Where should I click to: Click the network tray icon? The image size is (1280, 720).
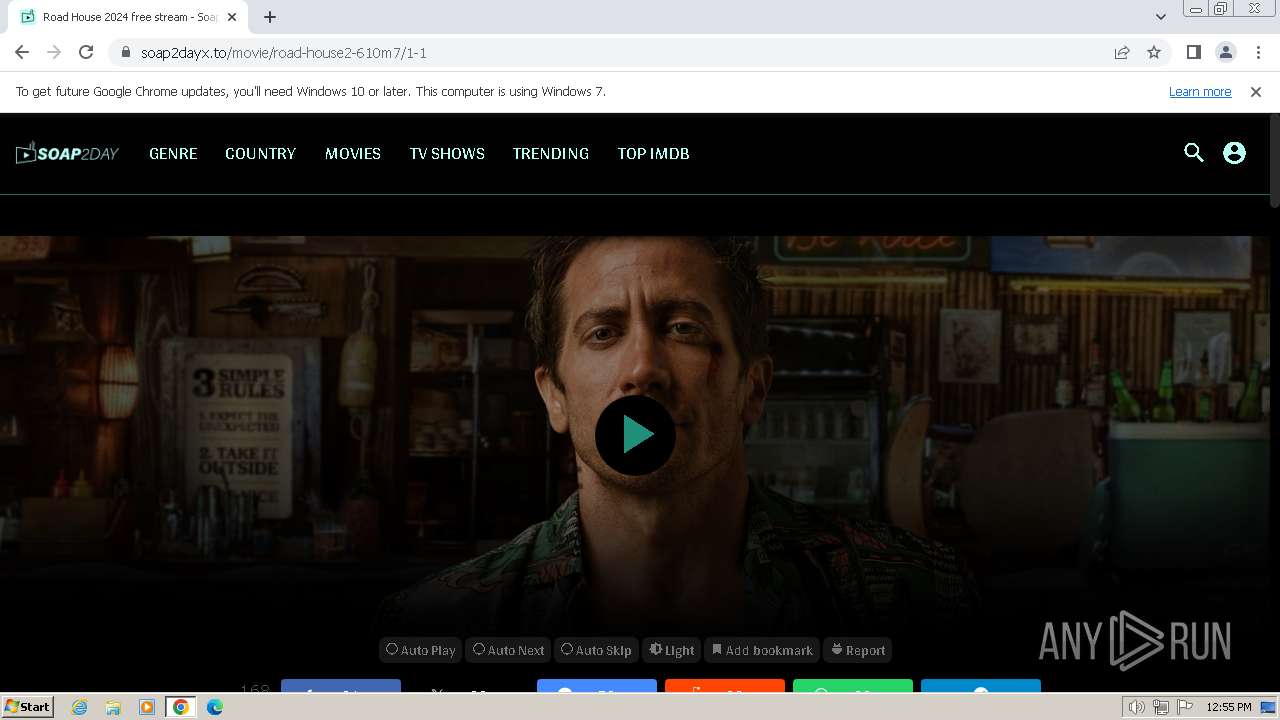tap(1160, 707)
